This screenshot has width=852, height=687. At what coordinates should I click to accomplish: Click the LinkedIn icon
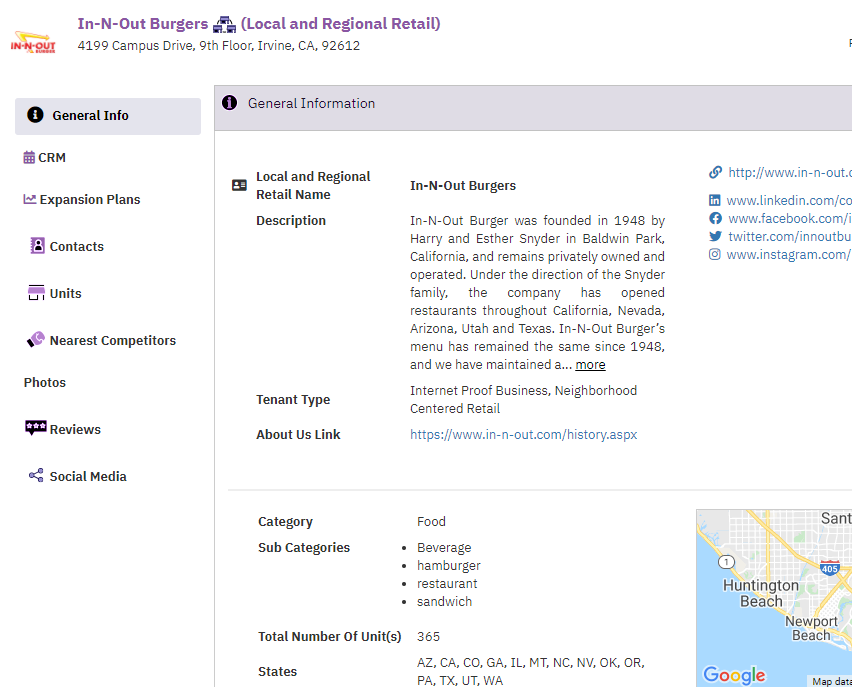715,200
